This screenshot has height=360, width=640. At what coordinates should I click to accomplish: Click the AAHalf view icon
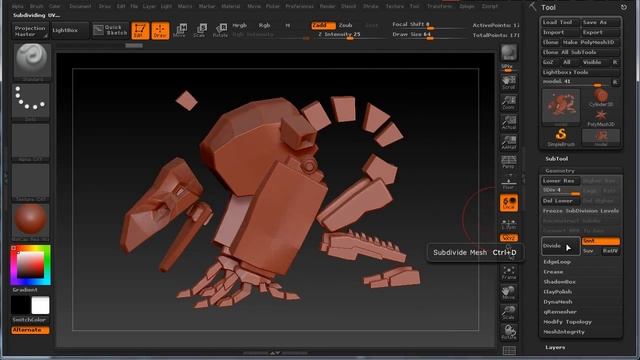pyautogui.click(x=509, y=142)
